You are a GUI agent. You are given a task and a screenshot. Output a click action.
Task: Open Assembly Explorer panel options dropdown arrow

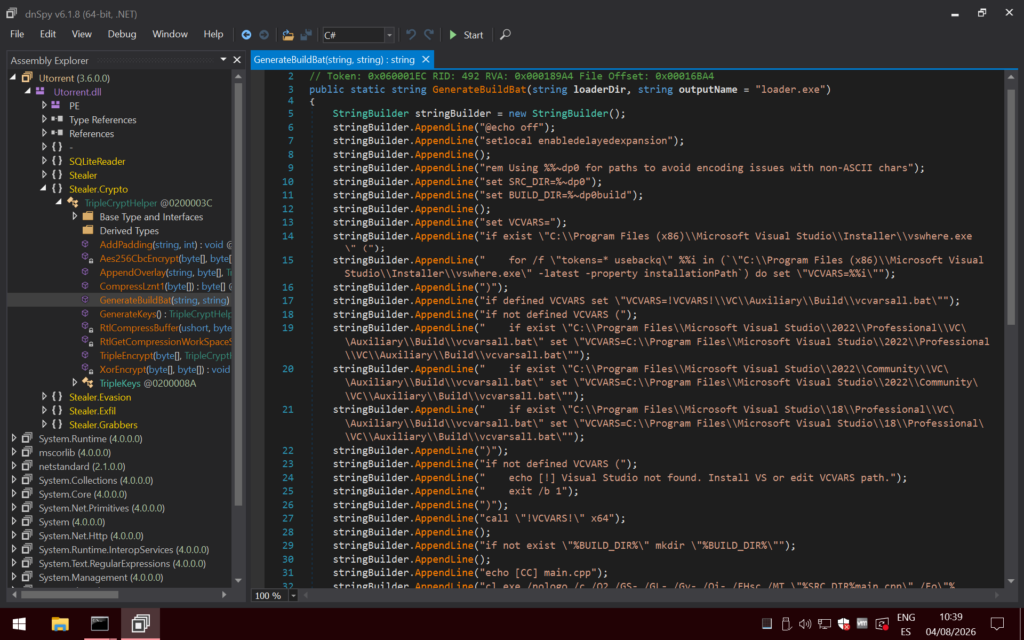click(223, 59)
